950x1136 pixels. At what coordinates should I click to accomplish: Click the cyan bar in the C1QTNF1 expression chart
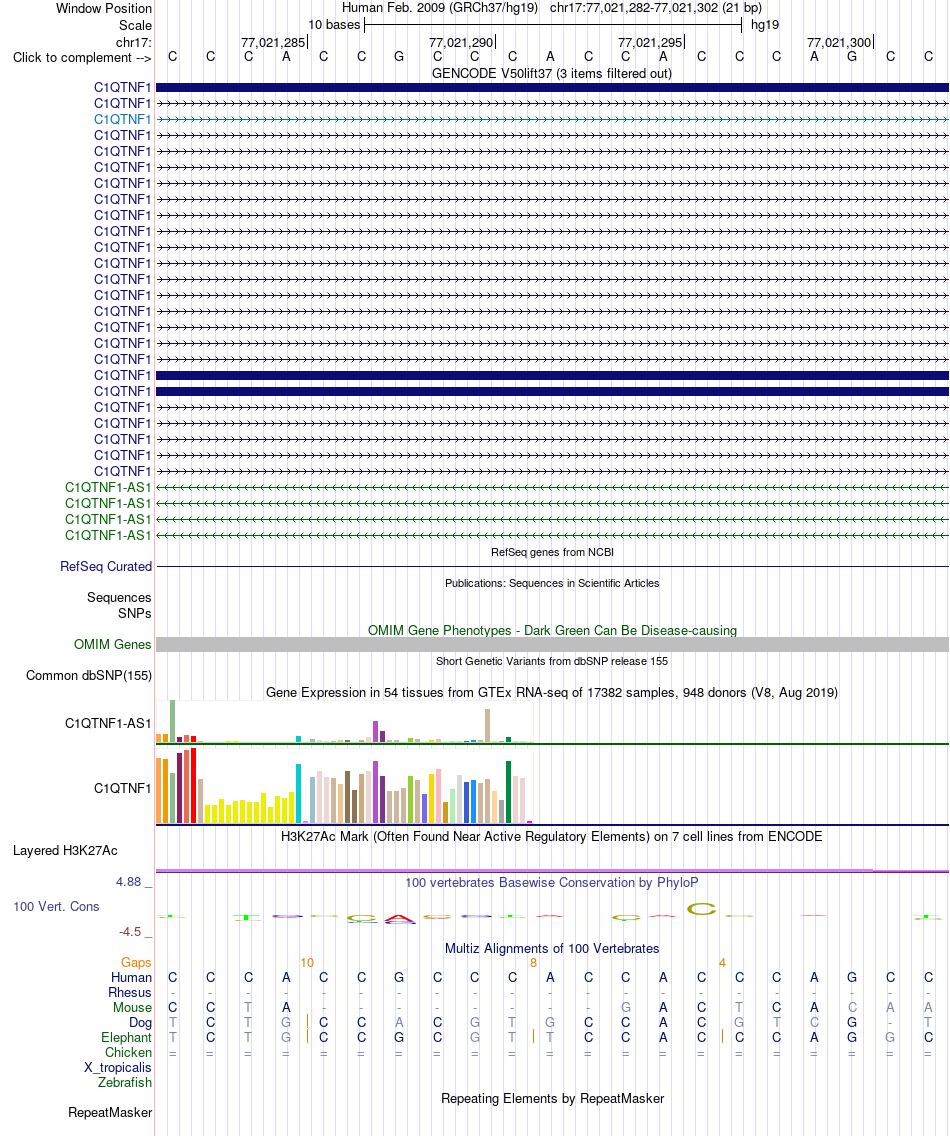[299, 793]
